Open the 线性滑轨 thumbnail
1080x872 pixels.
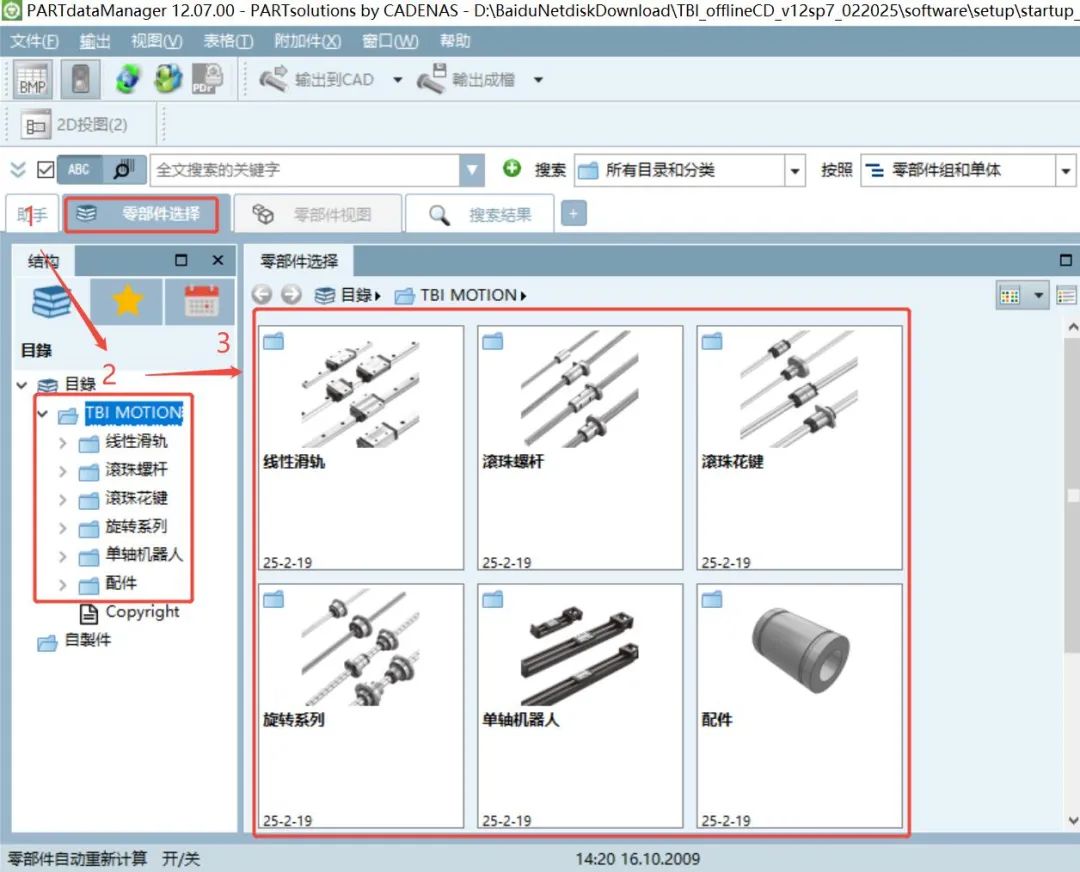(x=361, y=448)
